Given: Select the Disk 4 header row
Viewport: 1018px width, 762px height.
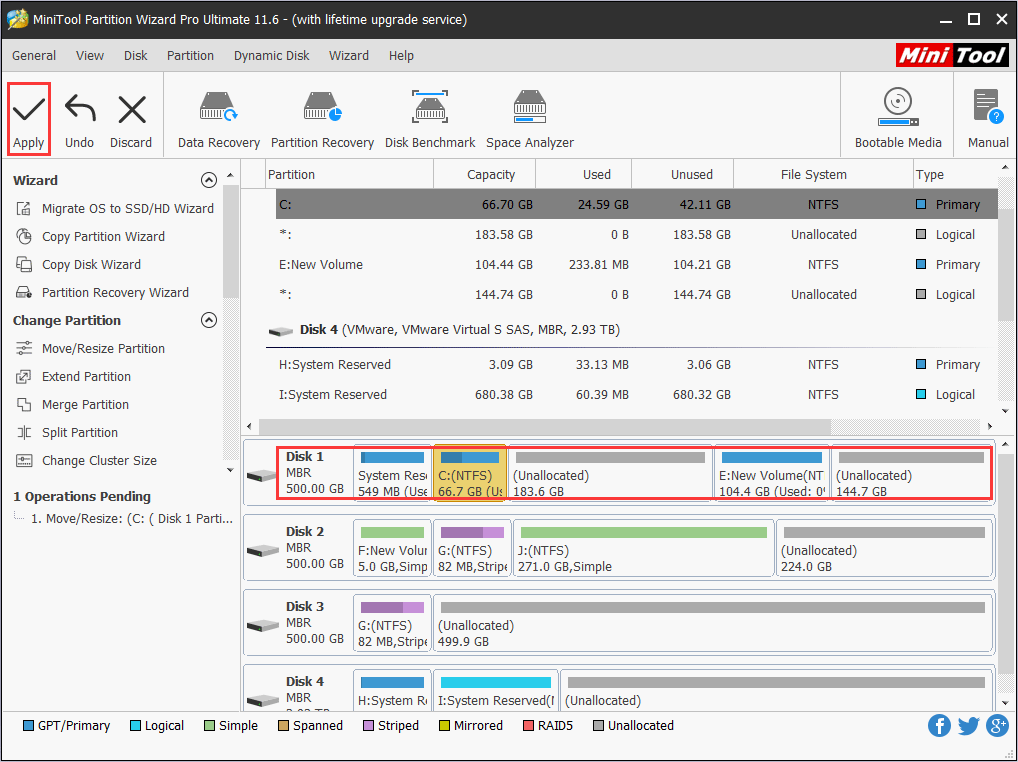Looking at the screenshot, I should click(x=632, y=330).
